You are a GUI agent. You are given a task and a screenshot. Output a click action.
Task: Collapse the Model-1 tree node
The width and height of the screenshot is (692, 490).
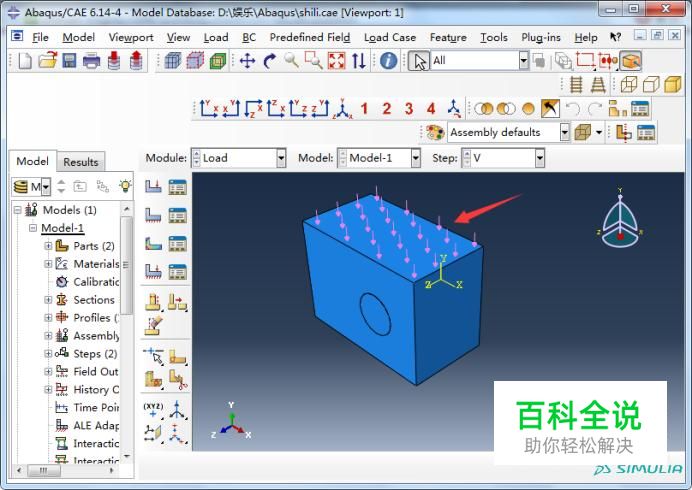click(33, 228)
